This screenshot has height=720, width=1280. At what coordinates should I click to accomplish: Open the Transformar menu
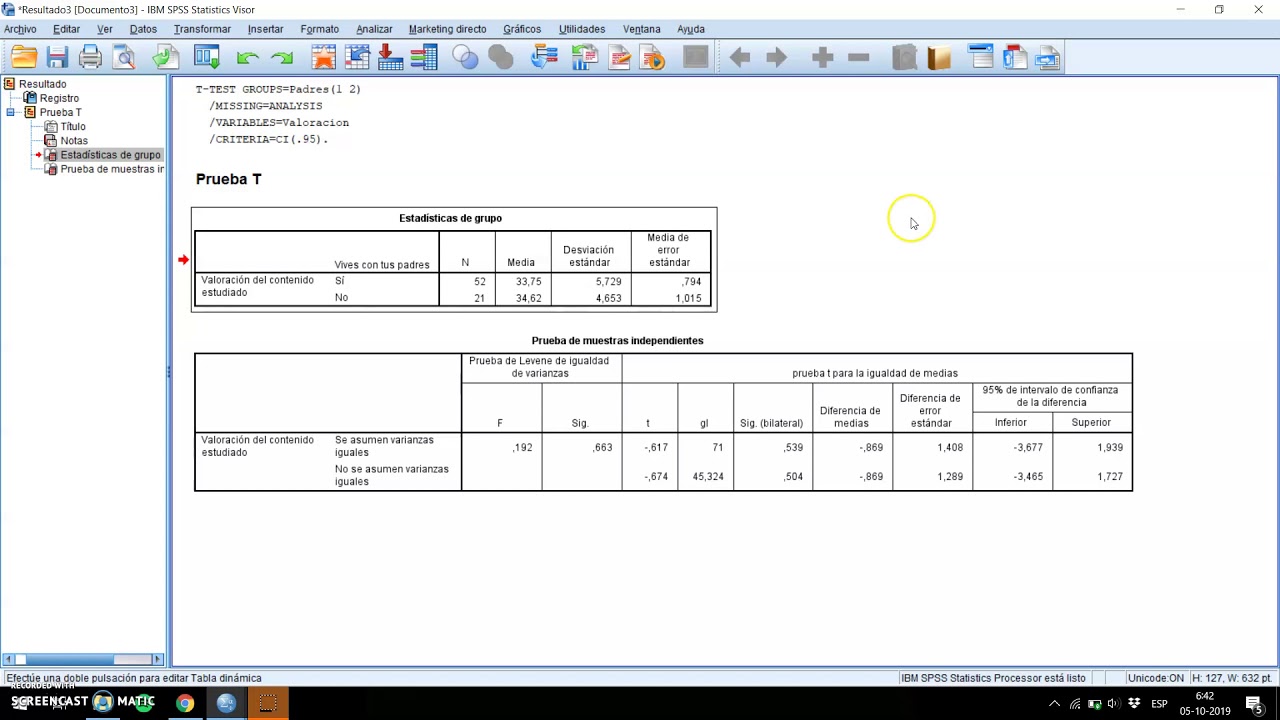click(x=202, y=29)
